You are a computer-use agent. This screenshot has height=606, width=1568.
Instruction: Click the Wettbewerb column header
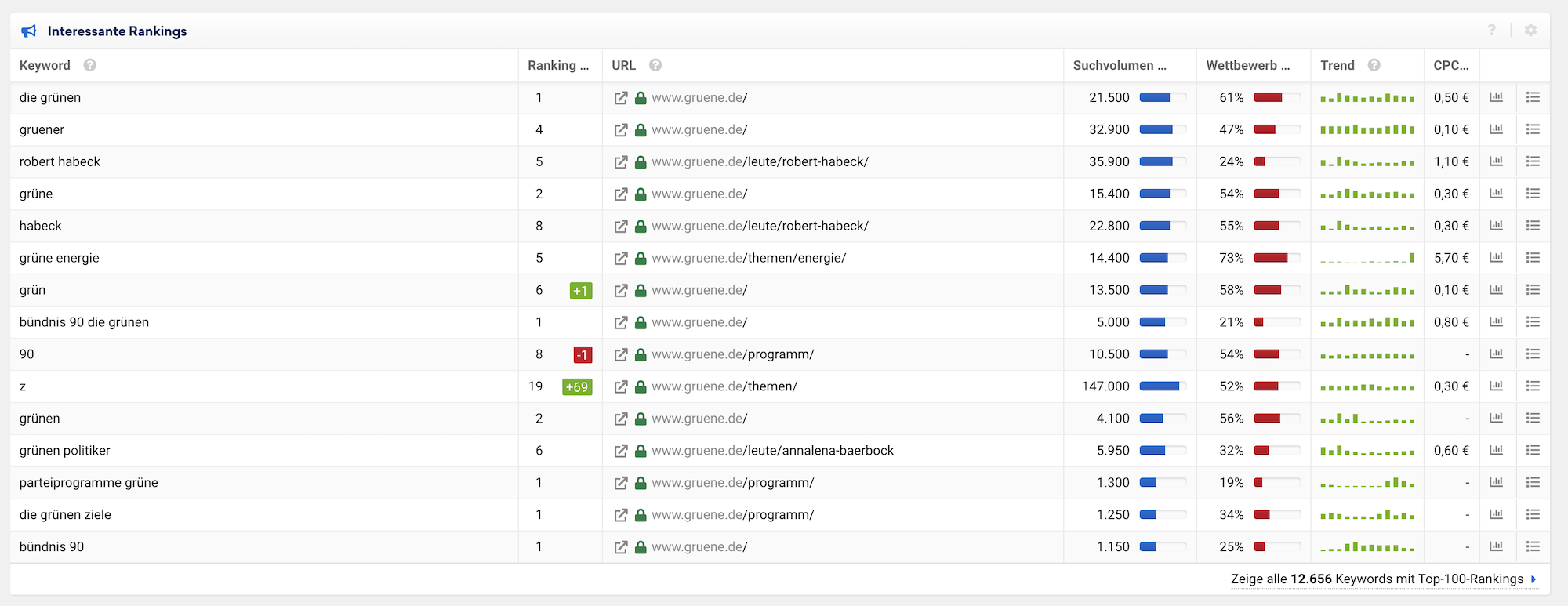point(1248,66)
